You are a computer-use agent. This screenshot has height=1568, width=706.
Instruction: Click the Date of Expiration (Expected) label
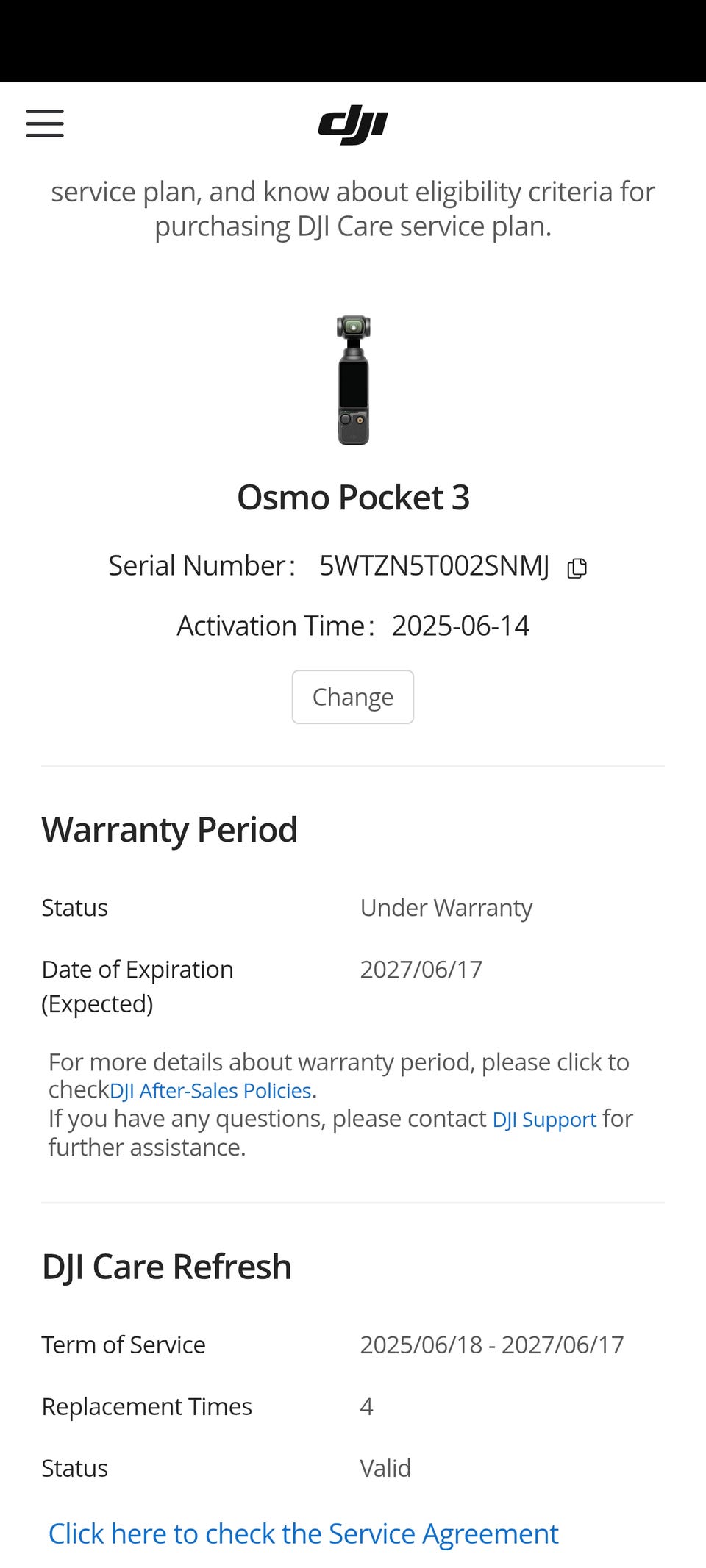137,986
